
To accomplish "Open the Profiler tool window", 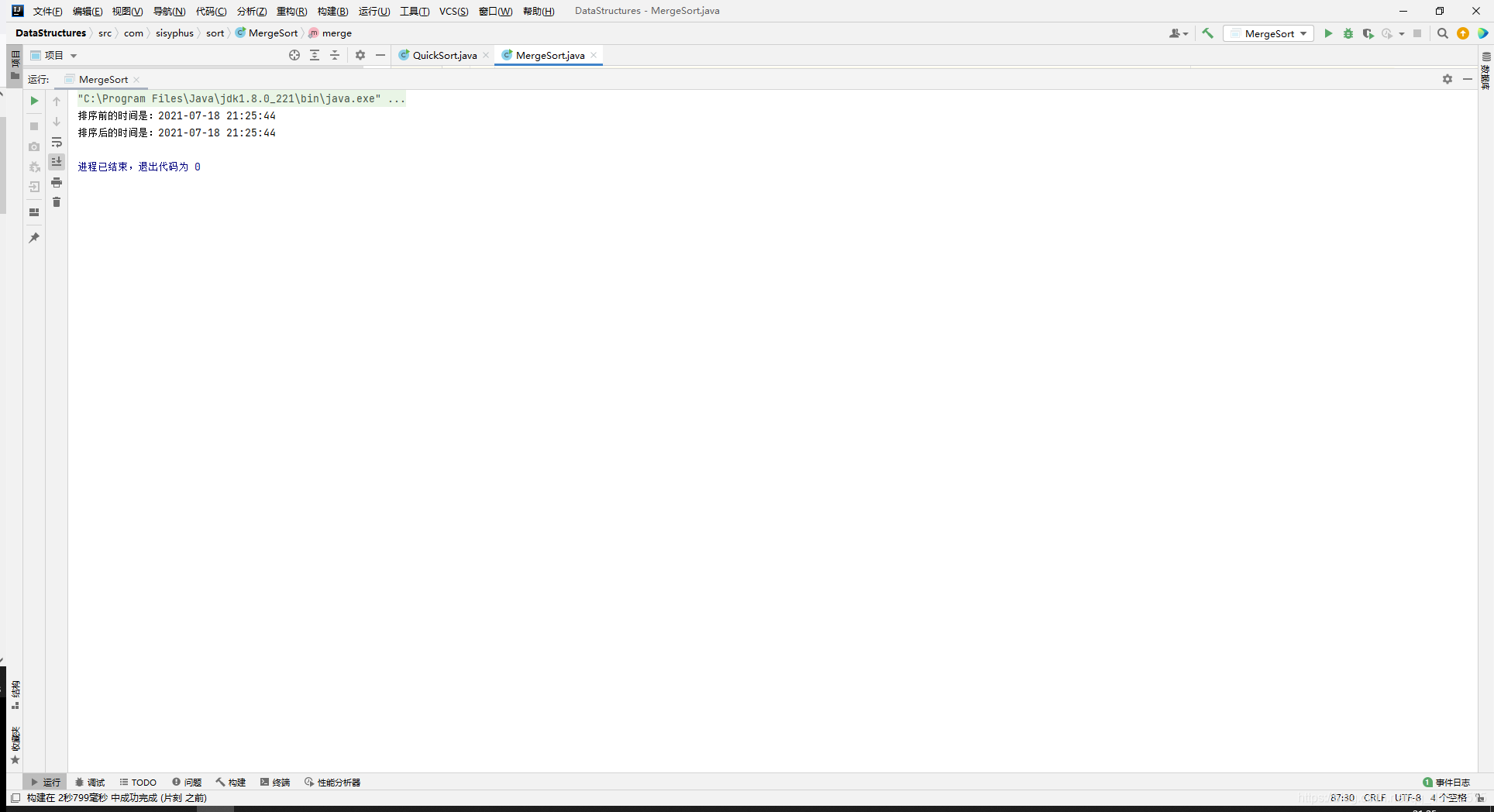I will point(332,782).
